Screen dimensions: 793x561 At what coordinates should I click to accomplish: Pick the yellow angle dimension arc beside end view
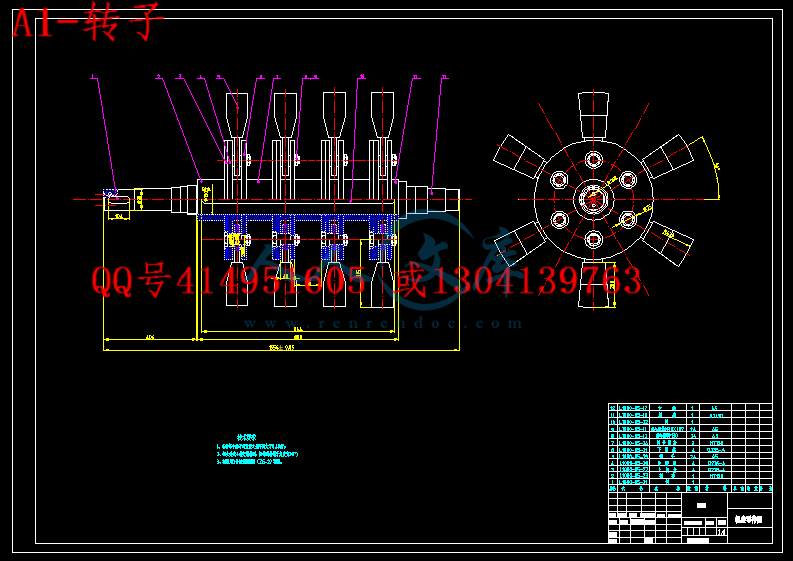tap(711, 166)
